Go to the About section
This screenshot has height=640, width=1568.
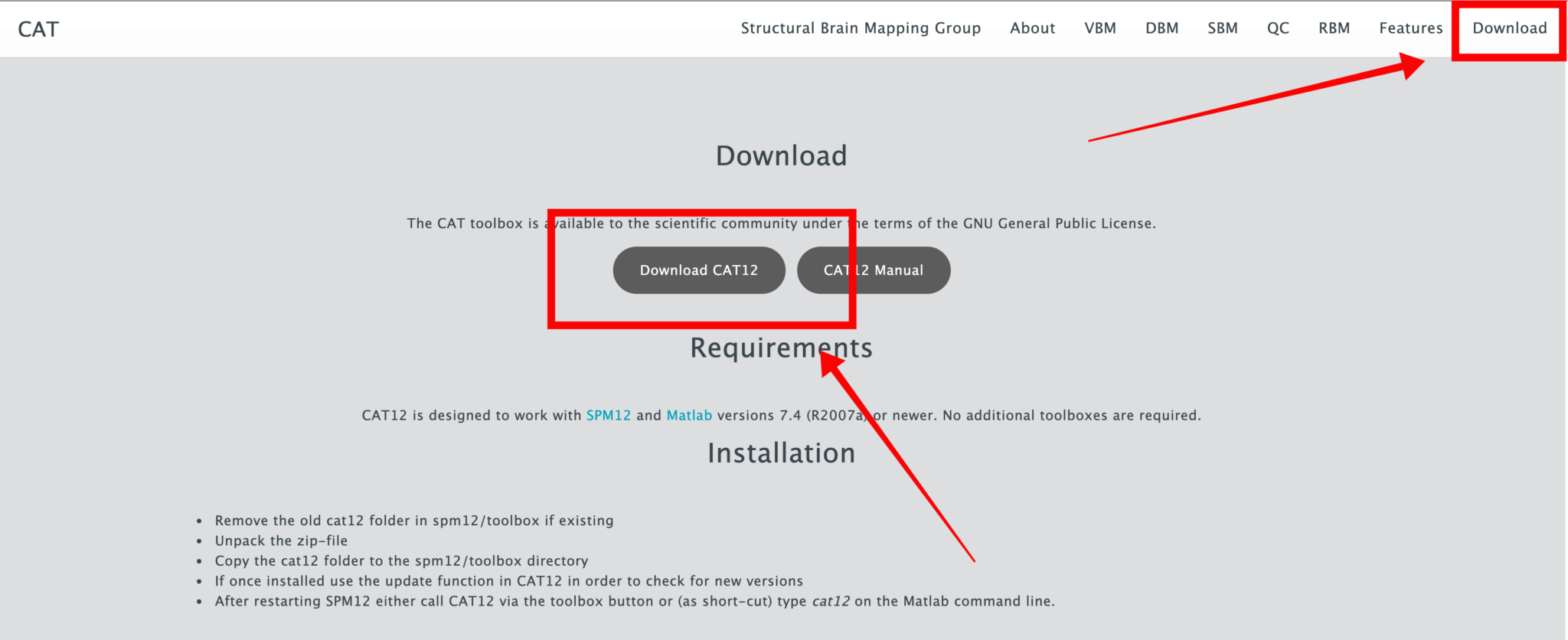point(1032,28)
